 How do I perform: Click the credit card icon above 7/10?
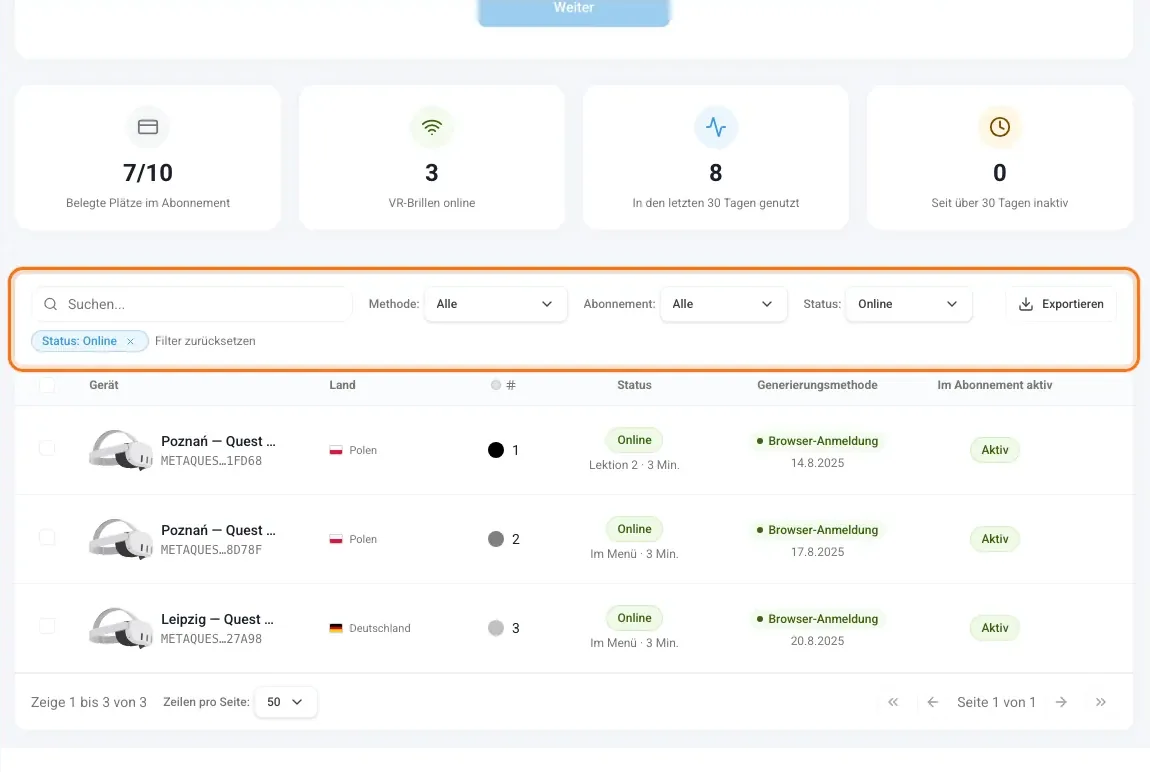pos(148,127)
